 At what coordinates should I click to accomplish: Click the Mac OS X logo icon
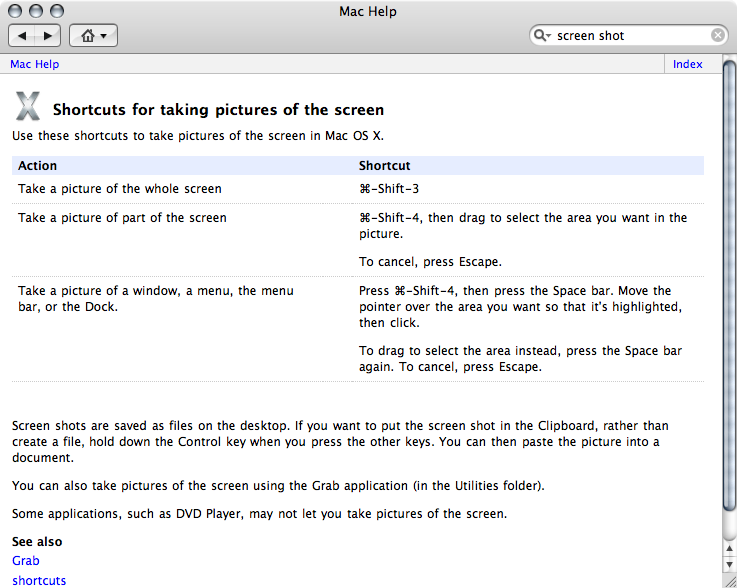point(28,107)
